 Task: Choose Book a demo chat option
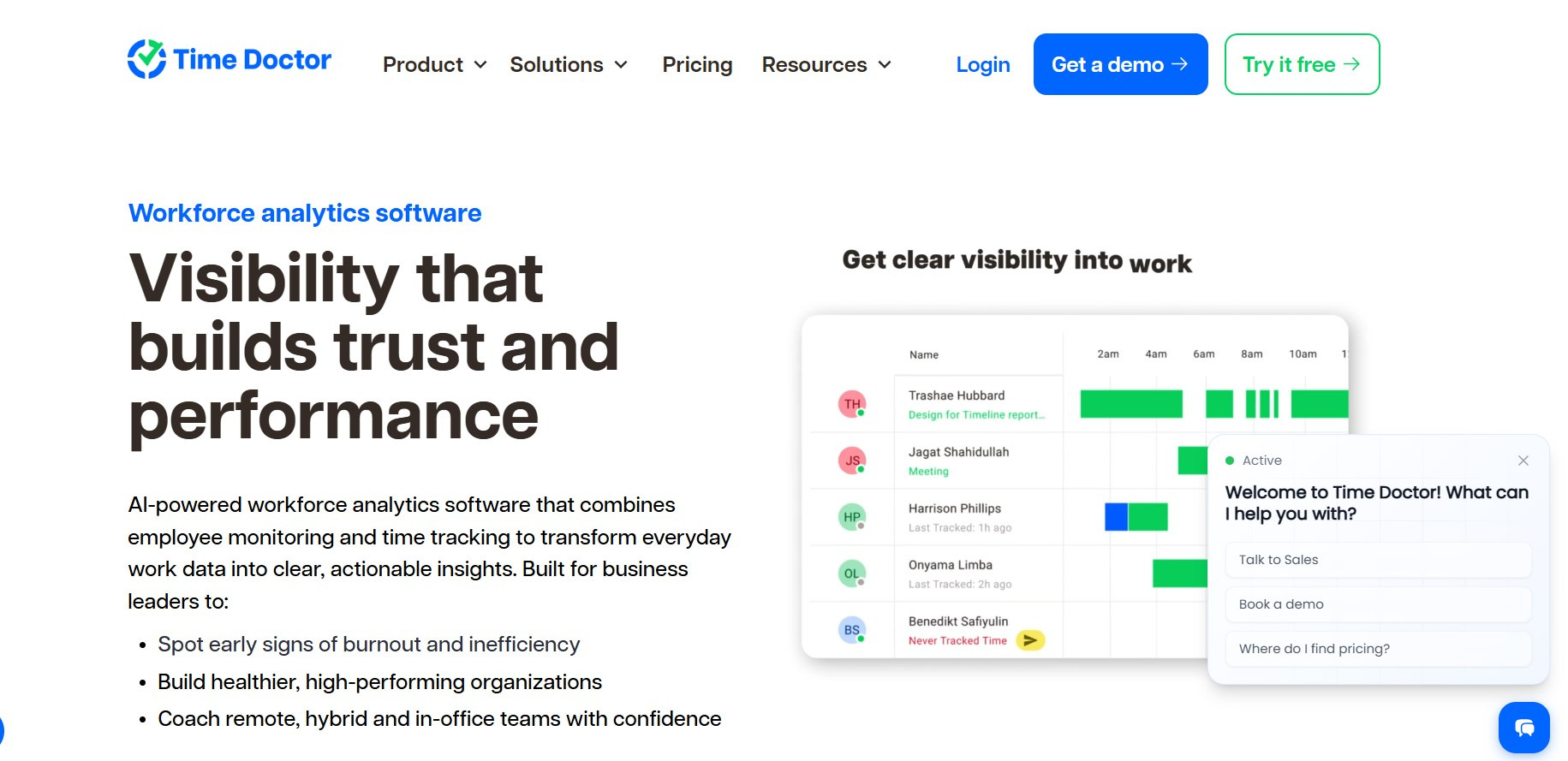(1378, 604)
